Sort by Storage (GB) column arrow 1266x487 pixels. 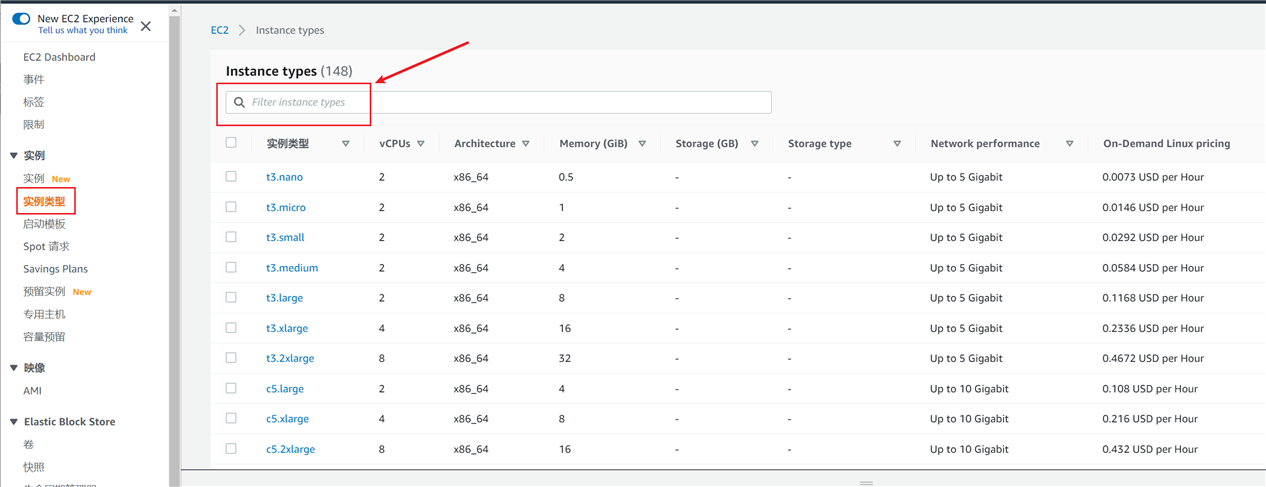click(x=755, y=144)
